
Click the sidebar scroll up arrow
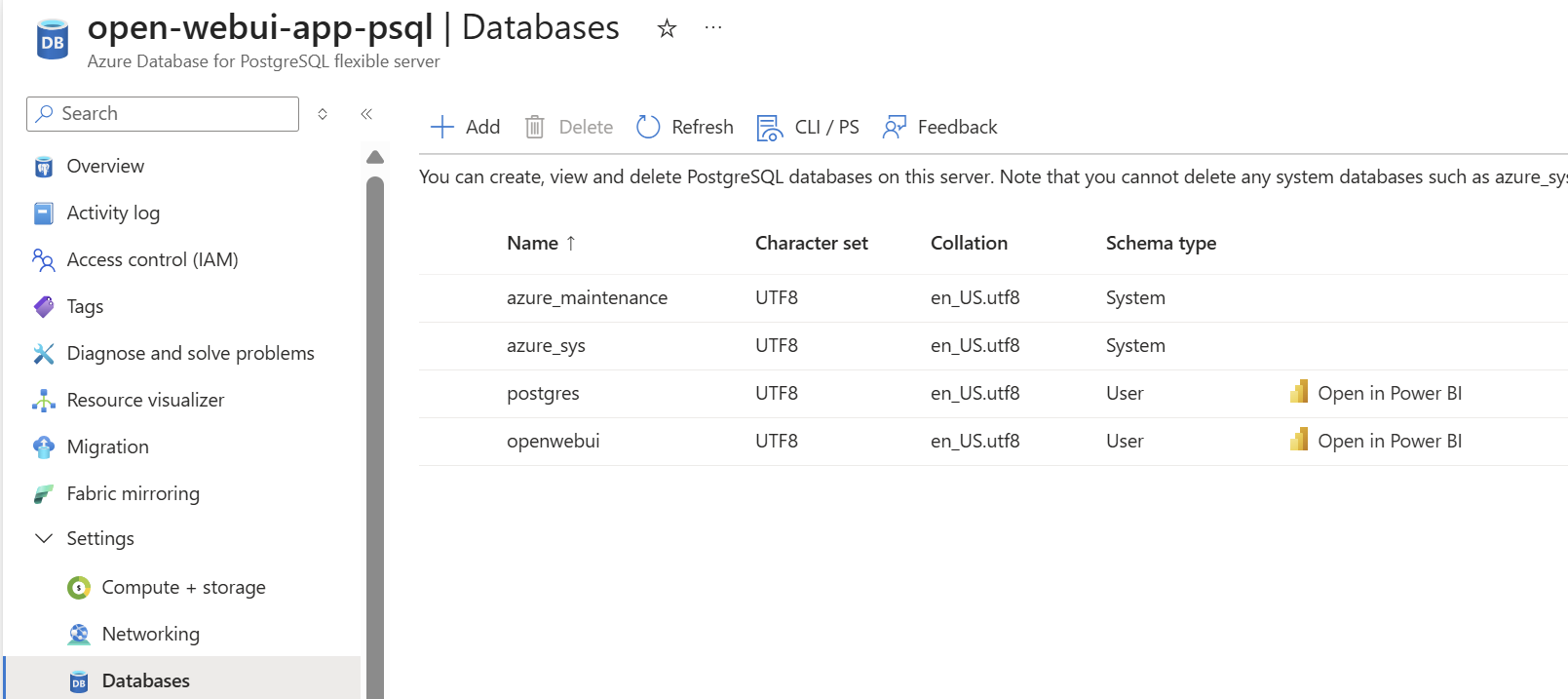pyautogui.click(x=375, y=157)
